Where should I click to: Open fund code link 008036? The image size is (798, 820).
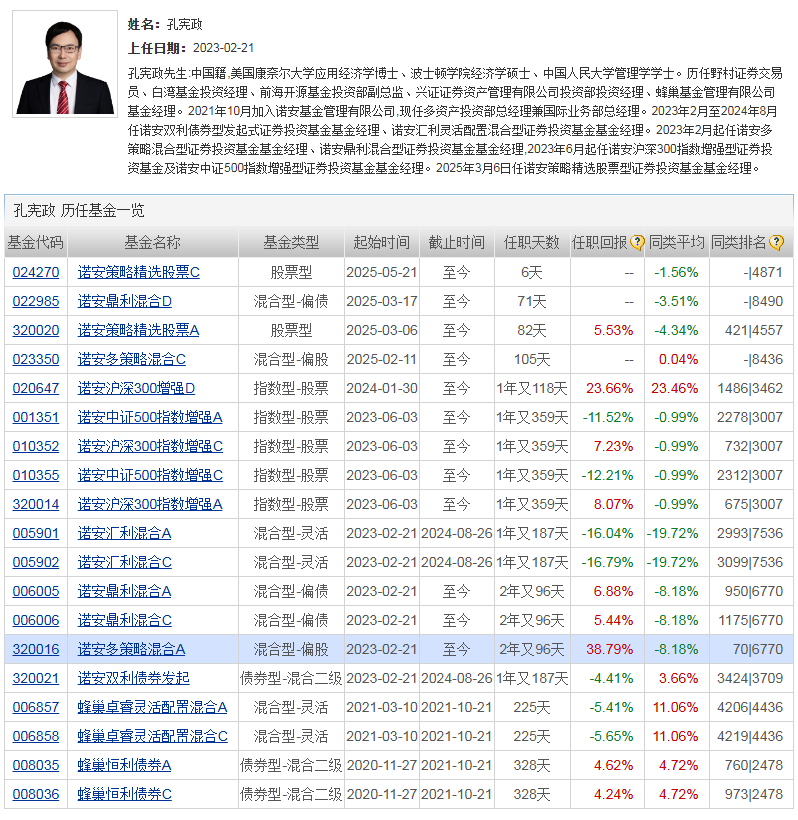pyautogui.click(x=36, y=794)
